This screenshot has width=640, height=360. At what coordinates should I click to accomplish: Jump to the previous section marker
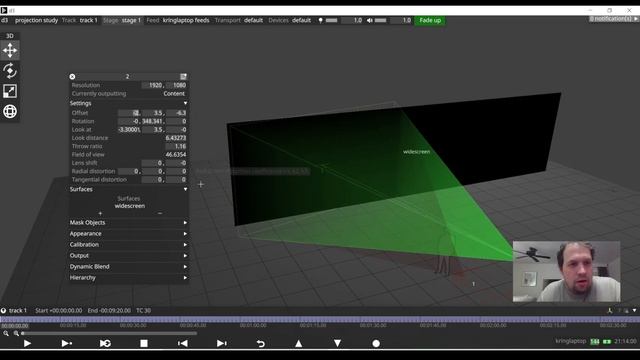[x=183, y=344]
